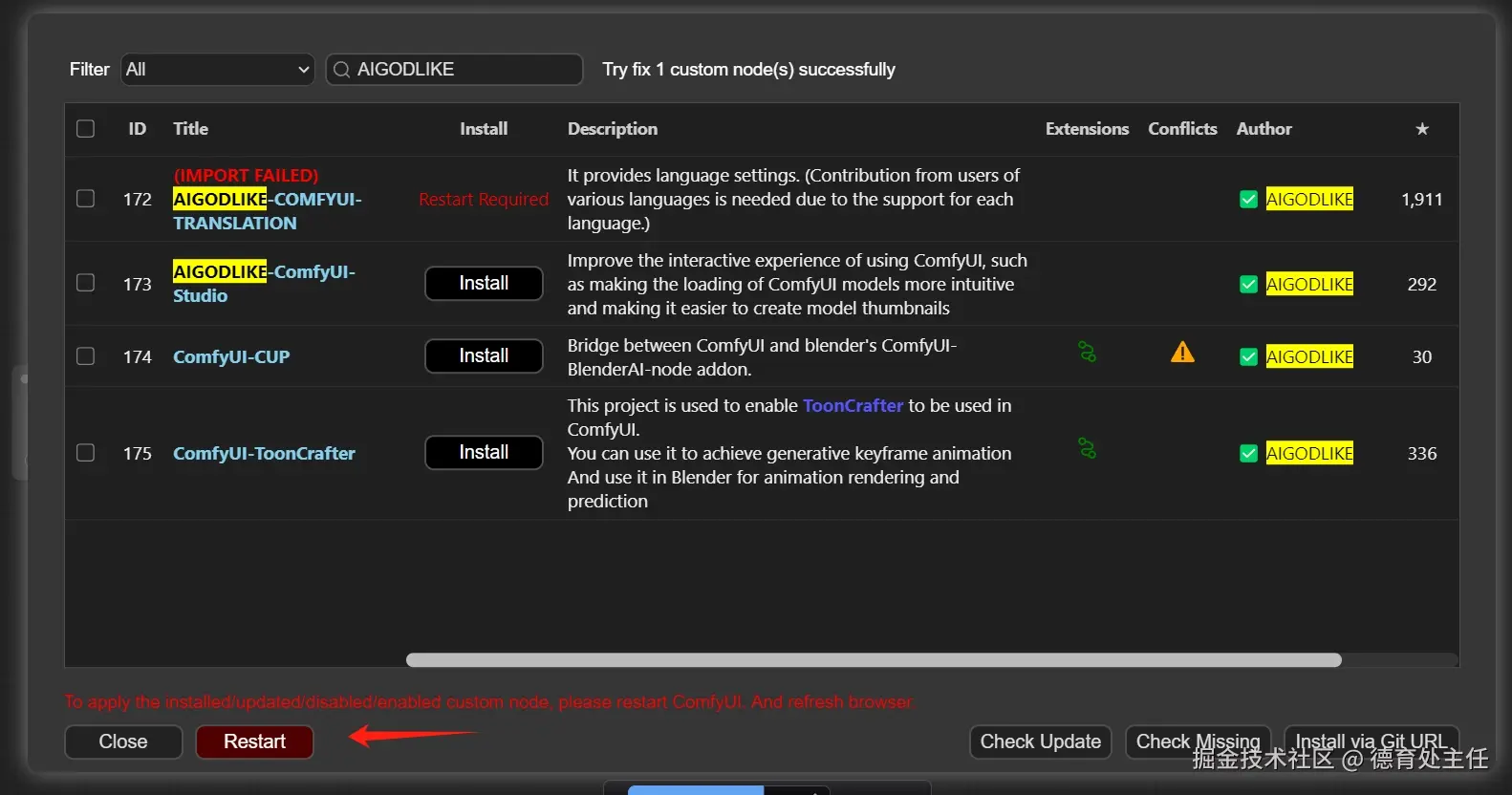
Task: Click the red restart ComfyUI notice text
Action: coord(488,702)
